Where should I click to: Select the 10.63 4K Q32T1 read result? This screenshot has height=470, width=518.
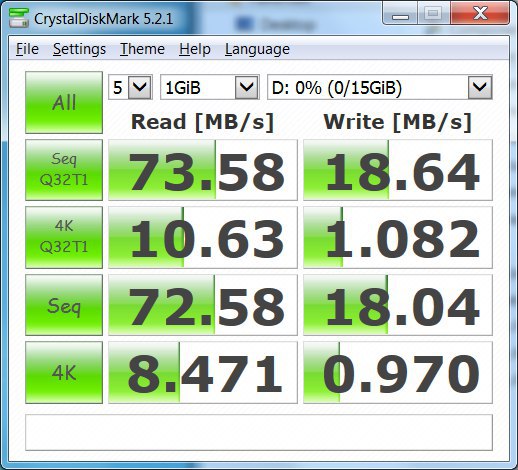[203, 237]
